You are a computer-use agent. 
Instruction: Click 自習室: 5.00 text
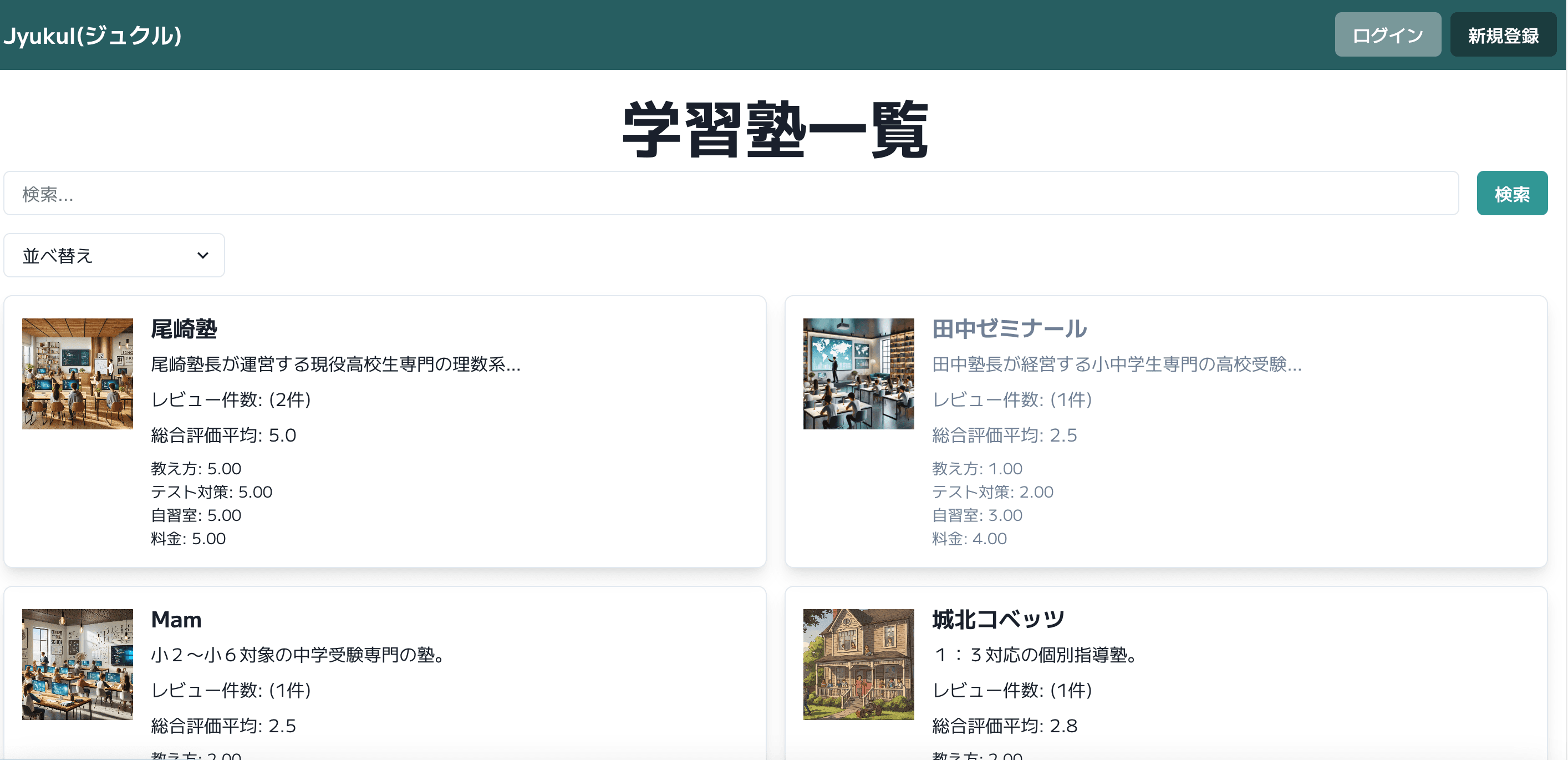pyautogui.click(x=196, y=515)
